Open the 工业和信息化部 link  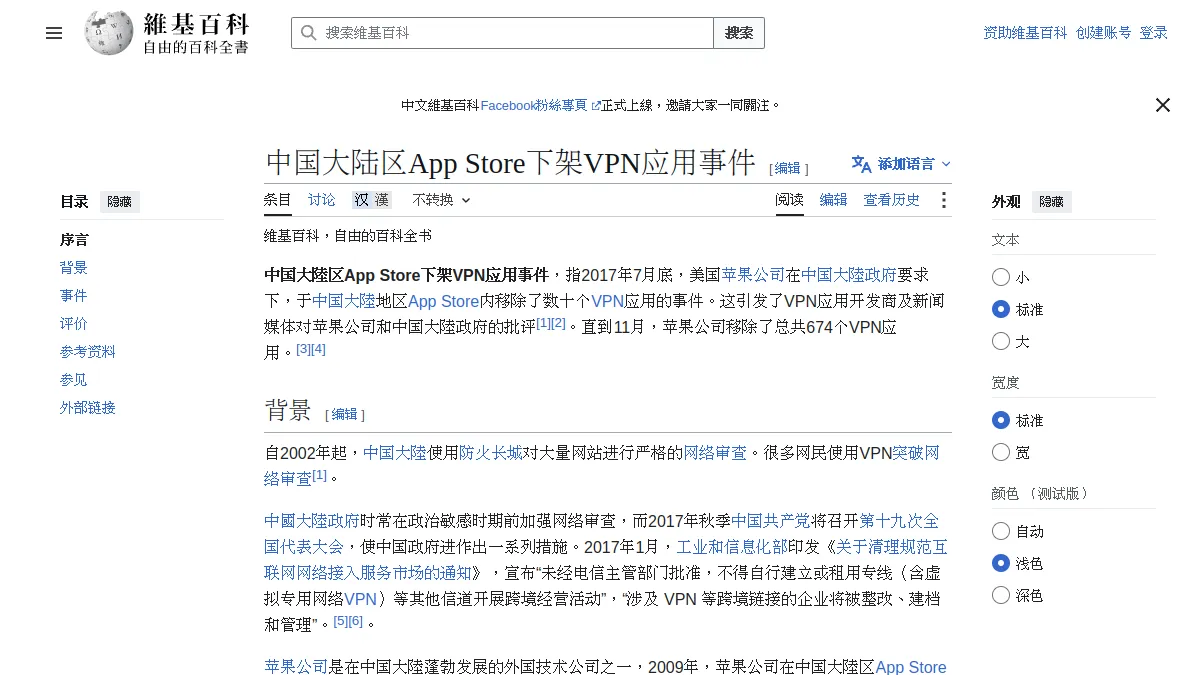731,547
